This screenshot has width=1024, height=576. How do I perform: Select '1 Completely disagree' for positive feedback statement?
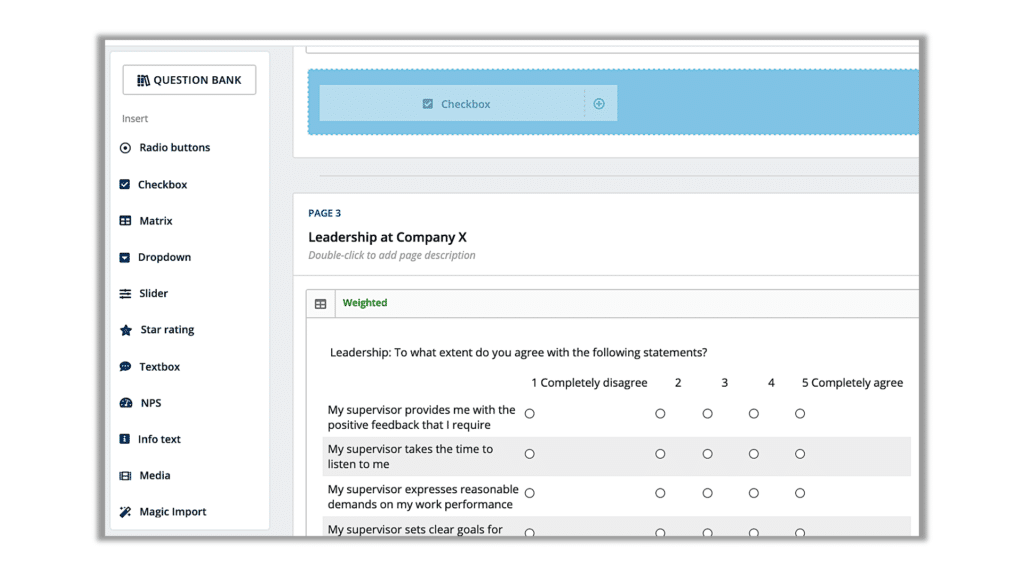[x=530, y=414]
